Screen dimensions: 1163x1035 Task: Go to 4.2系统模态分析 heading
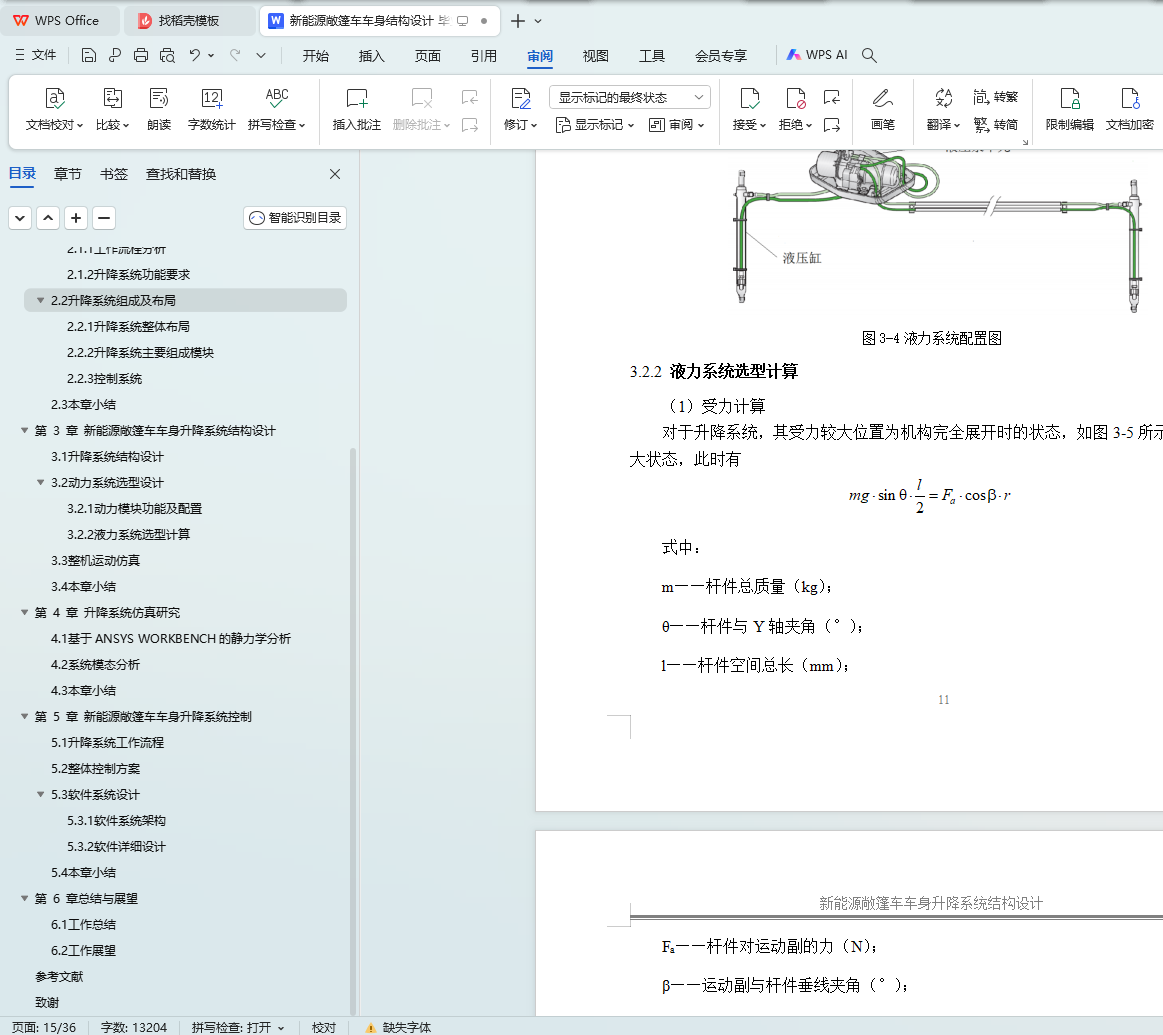tap(95, 664)
